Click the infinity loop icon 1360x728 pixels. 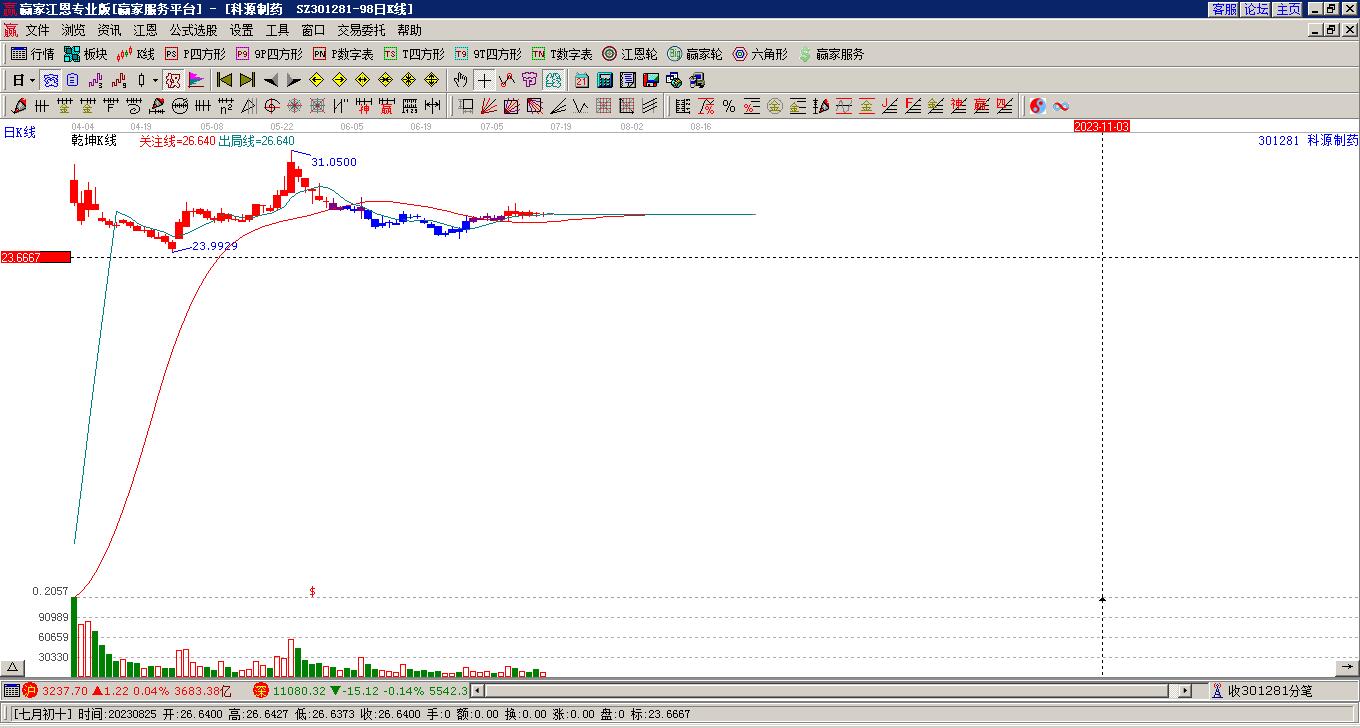(1061, 106)
